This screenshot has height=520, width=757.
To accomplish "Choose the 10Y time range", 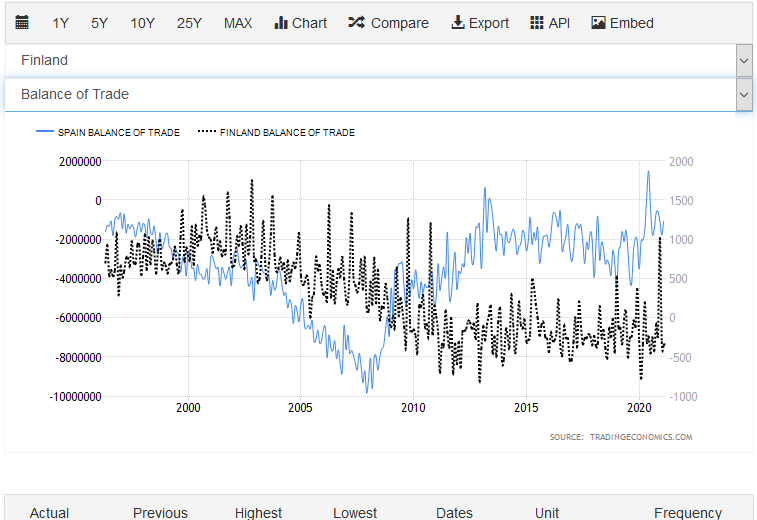I will (142, 23).
